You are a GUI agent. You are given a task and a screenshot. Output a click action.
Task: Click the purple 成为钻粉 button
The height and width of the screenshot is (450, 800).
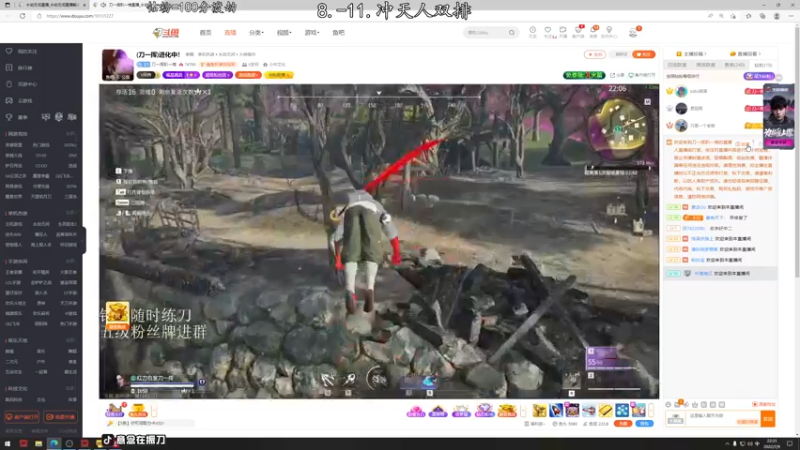[x=759, y=76]
